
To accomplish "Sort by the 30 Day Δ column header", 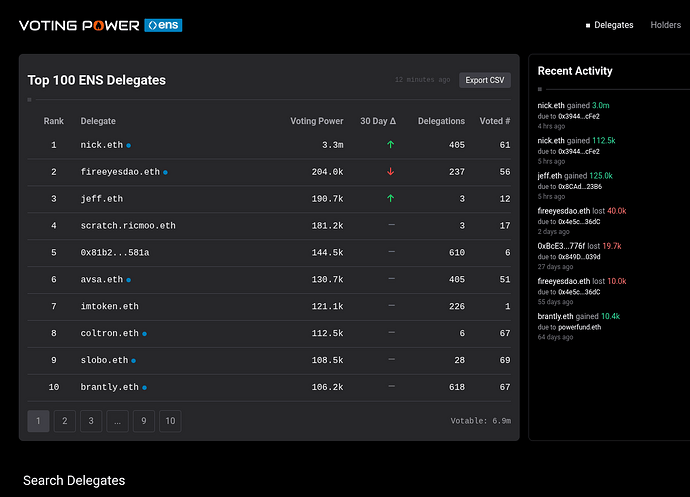I will (x=378, y=121).
